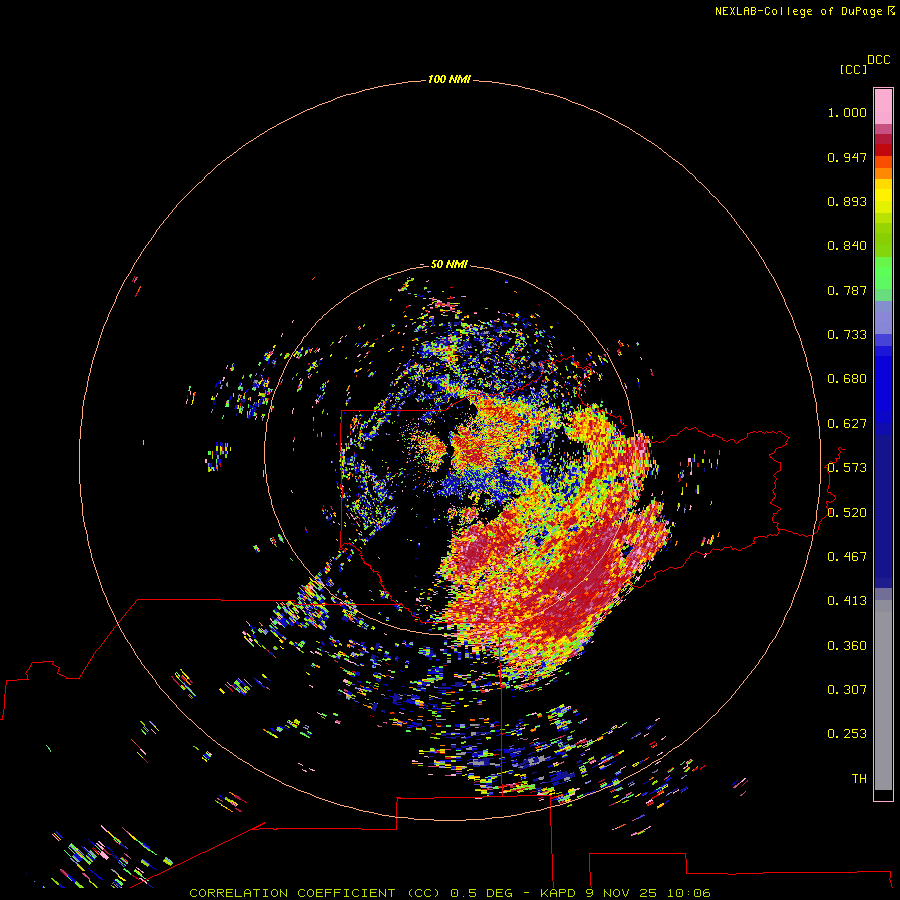Click the 50 NMI range ring label

[449, 264]
